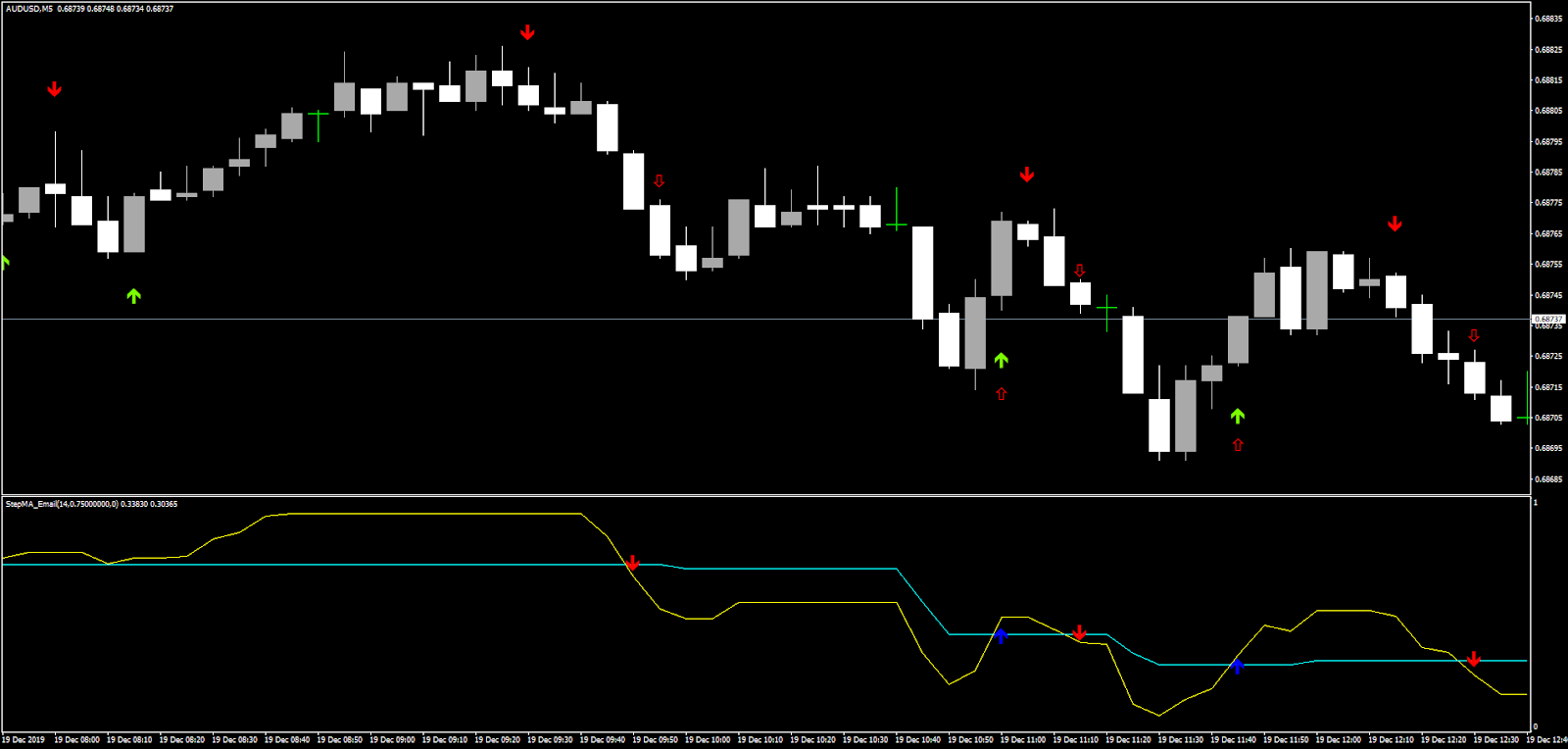This screenshot has width=1568, height=749.
Task: Select the red sell arrow above the 11:05 candle
Action: point(1027,175)
